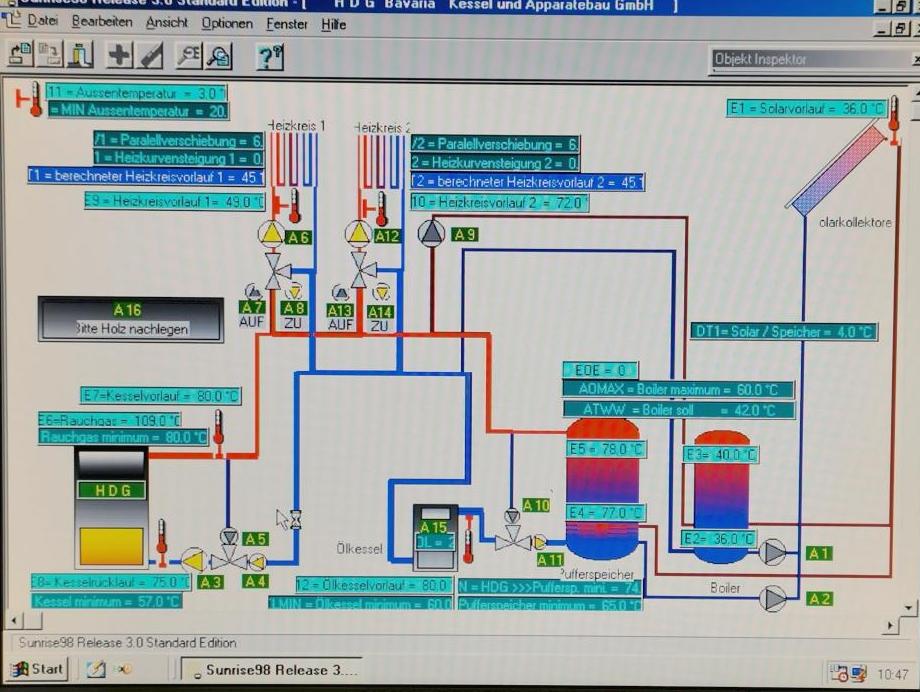Click the yellow door toolbar icon

coord(80,55)
